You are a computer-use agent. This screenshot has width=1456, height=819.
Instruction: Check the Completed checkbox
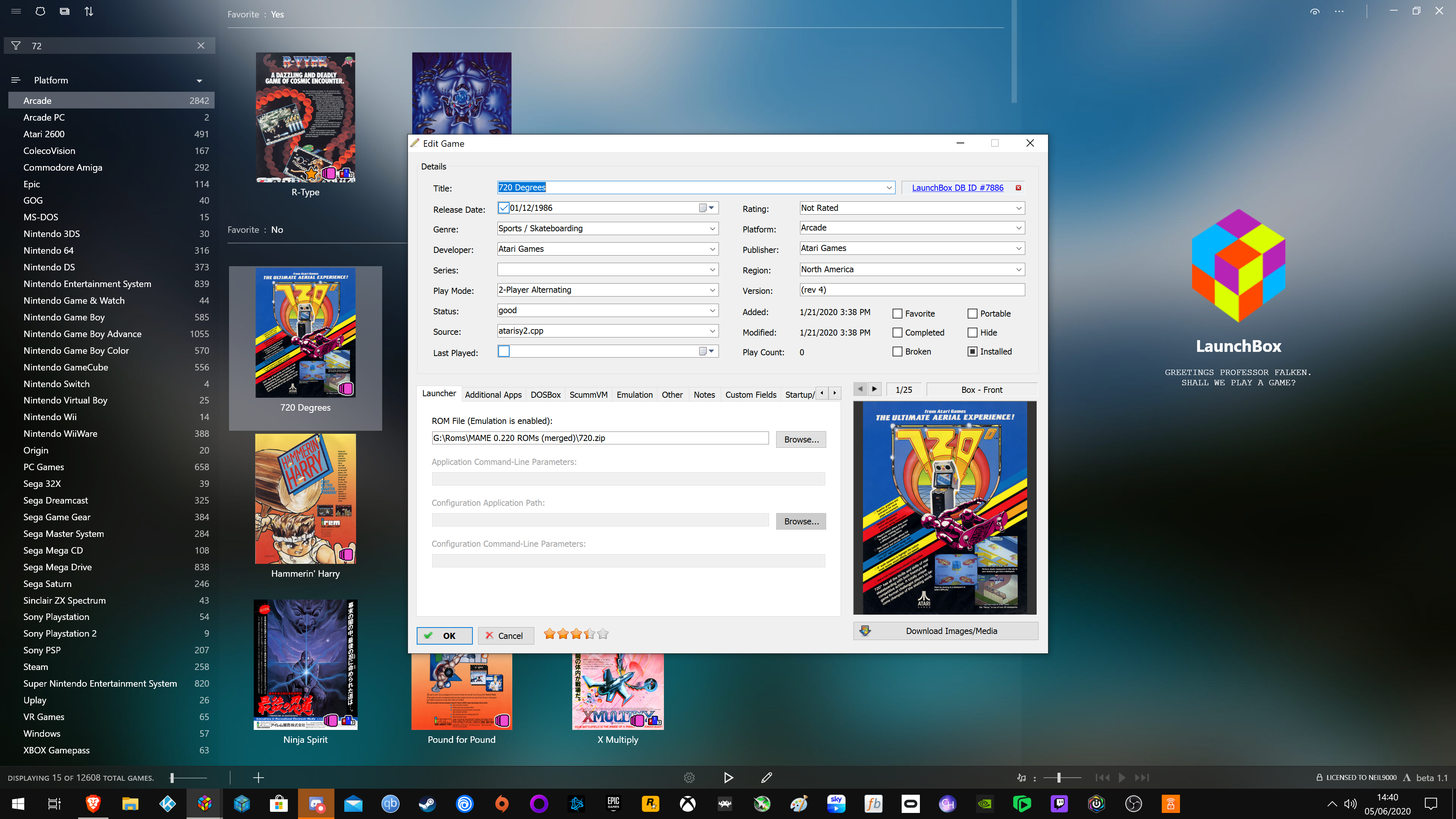[897, 333]
